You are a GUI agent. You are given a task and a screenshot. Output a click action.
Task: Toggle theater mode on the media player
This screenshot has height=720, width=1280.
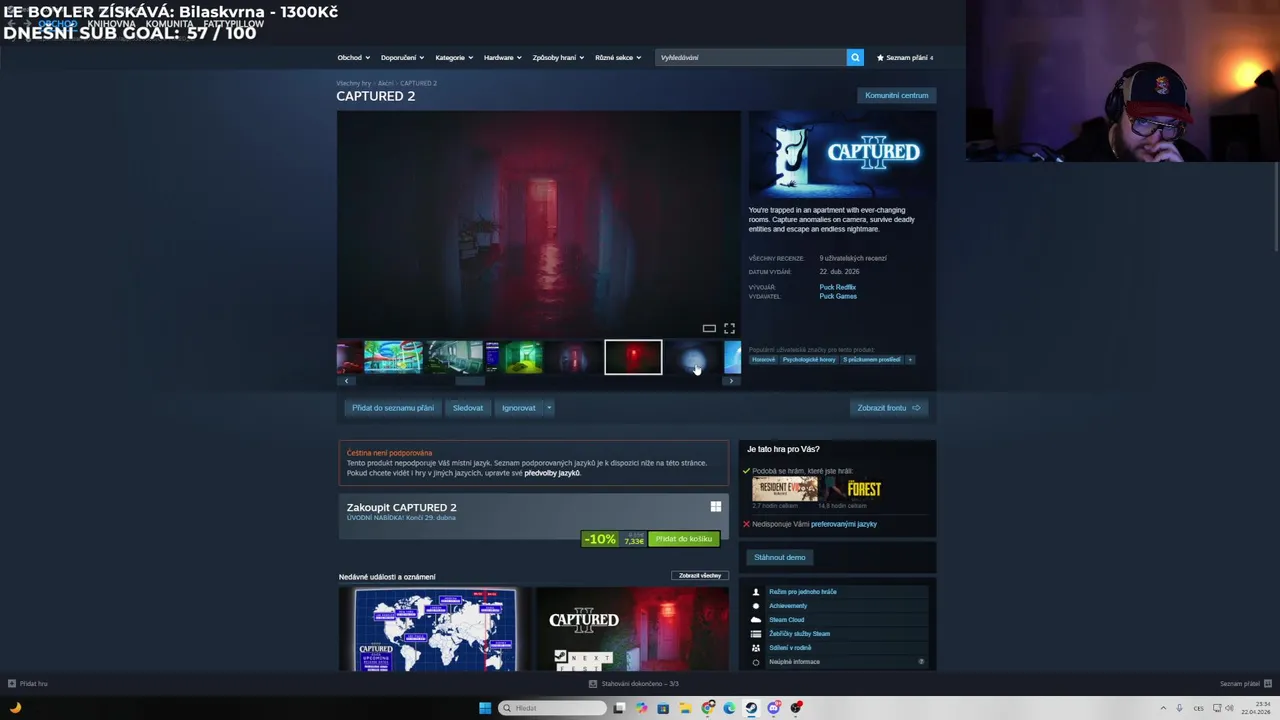coord(709,328)
